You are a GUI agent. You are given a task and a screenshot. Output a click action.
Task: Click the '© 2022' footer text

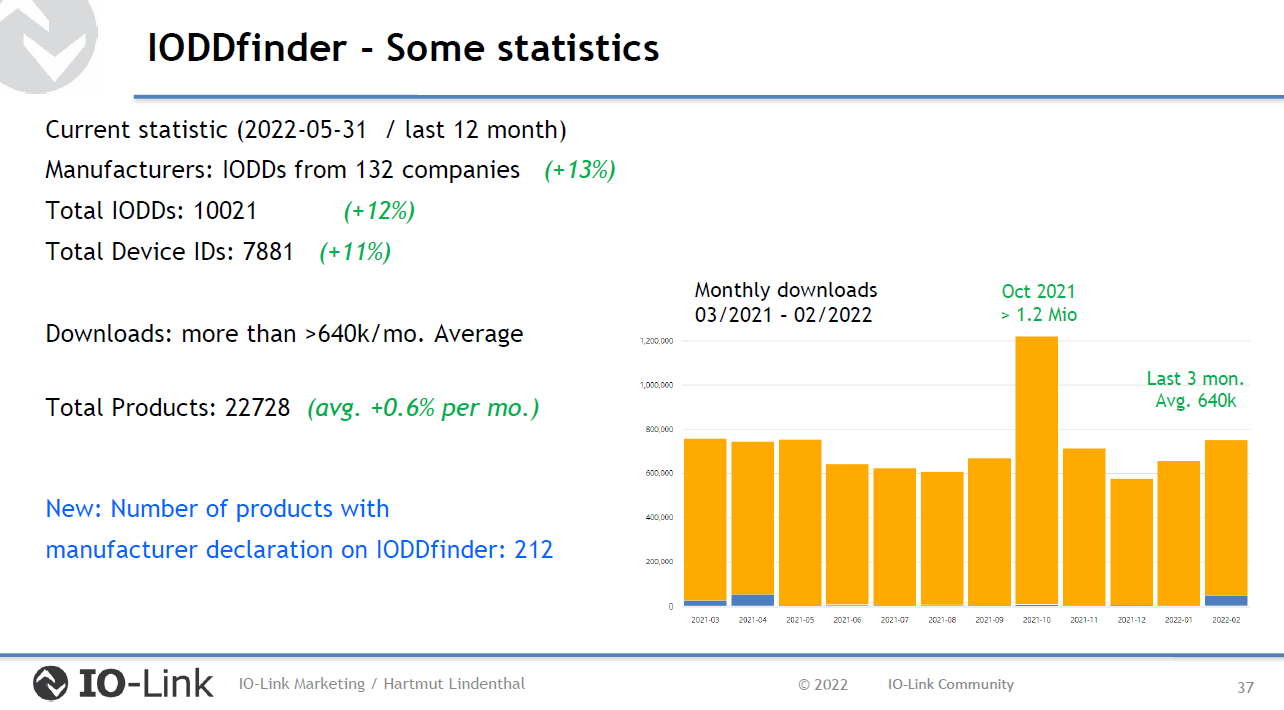[x=823, y=685]
